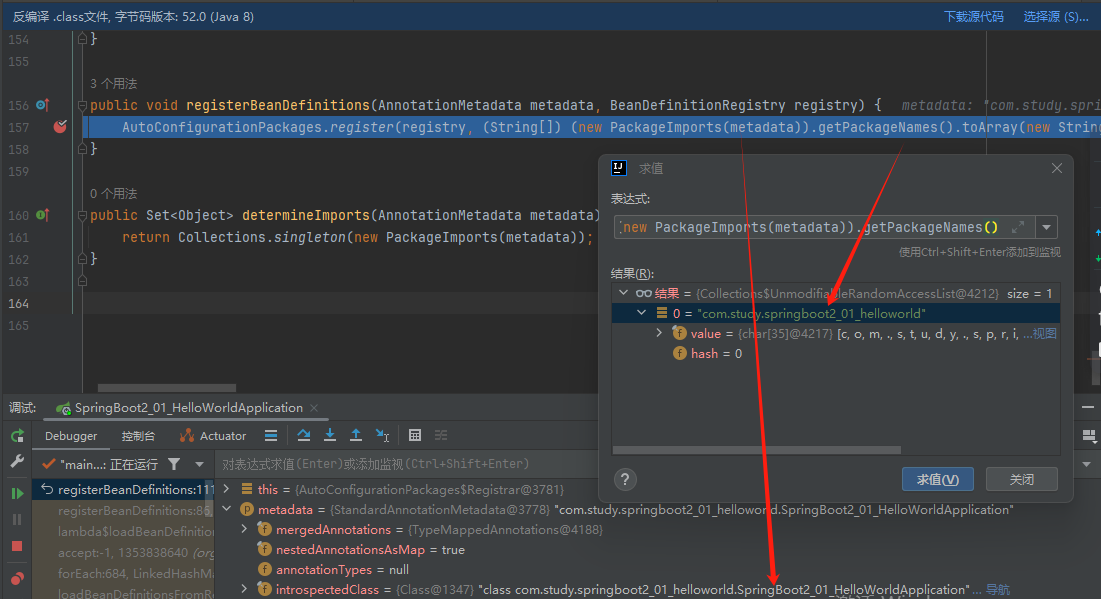Click the 导航 navigate link for introspectedClass
The width and height of the screenshot is (1101, 599).
tap(998, 590)
